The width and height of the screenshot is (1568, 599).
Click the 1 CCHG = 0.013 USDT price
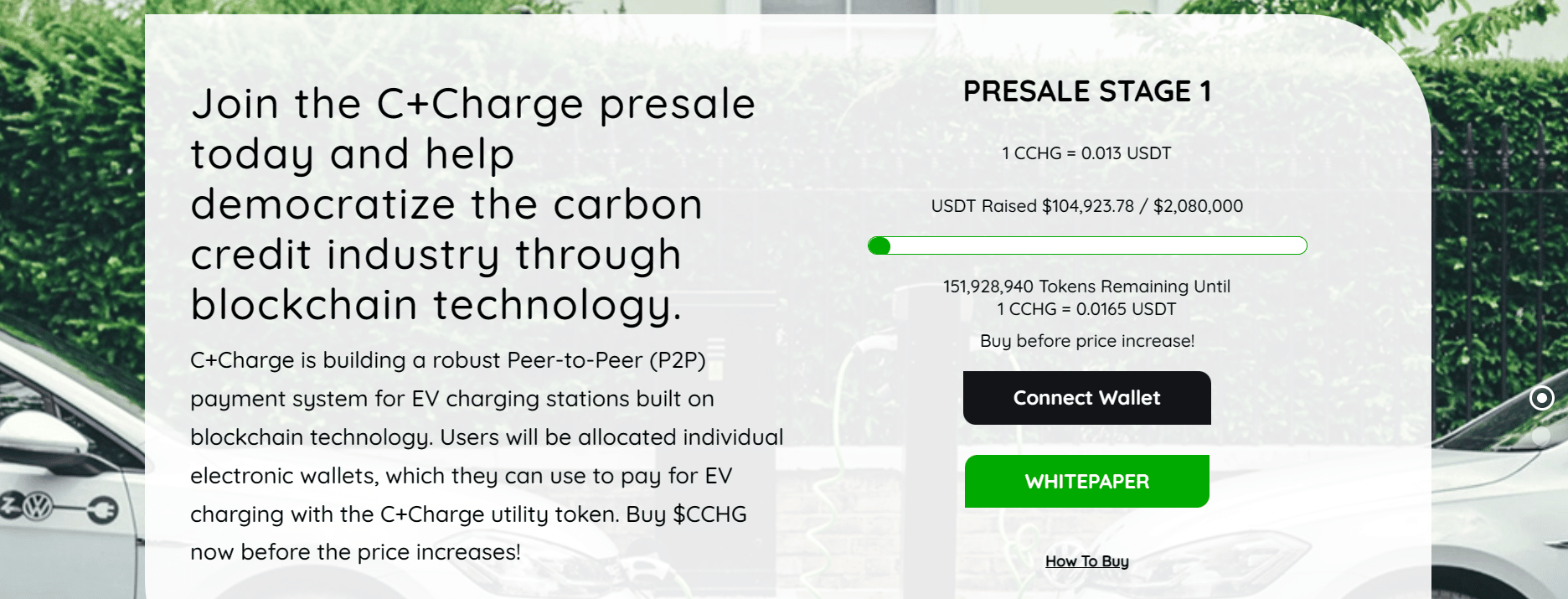tap(1087, 153)
